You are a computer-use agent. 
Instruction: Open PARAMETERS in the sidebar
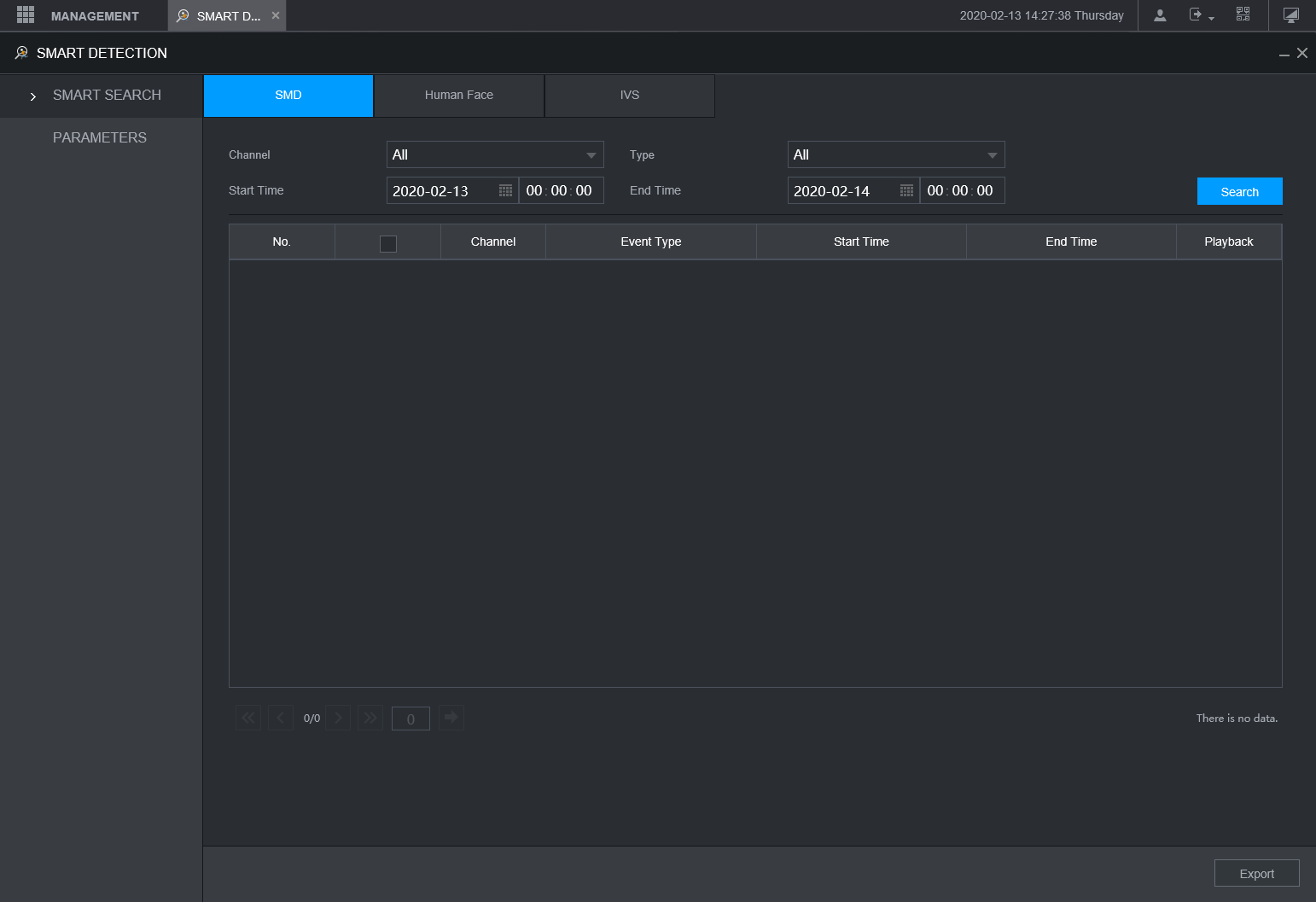pyautogui.click(x=100, y=138)
